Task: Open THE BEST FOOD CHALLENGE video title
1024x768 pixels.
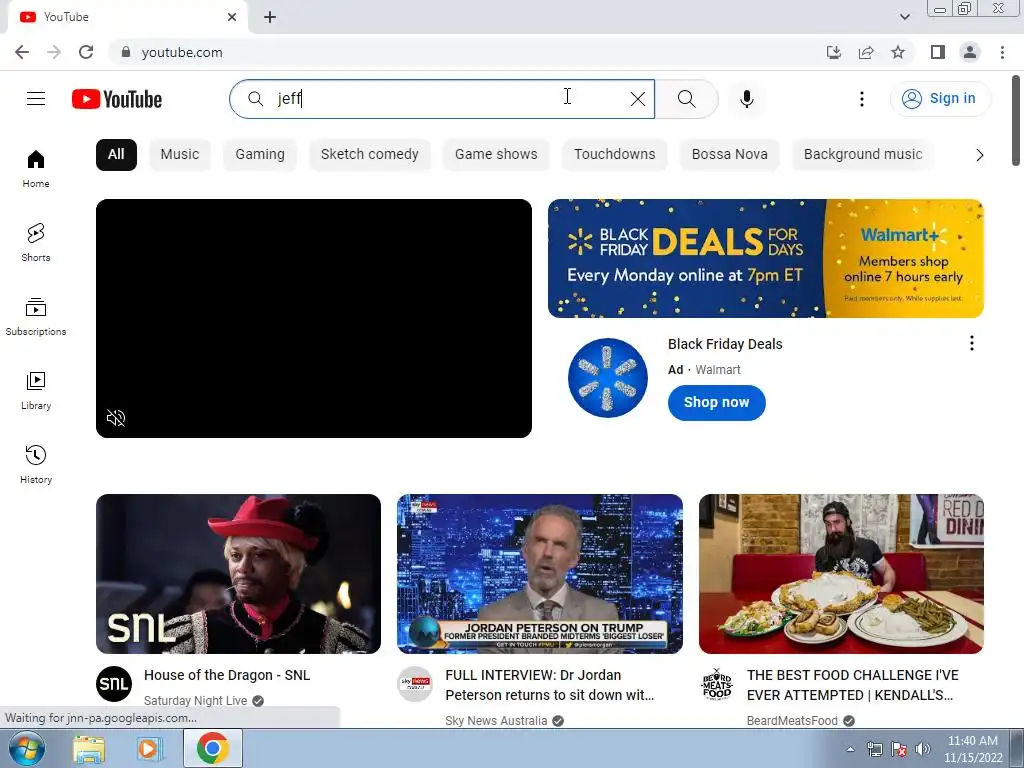Action: [x=852, y=685]
